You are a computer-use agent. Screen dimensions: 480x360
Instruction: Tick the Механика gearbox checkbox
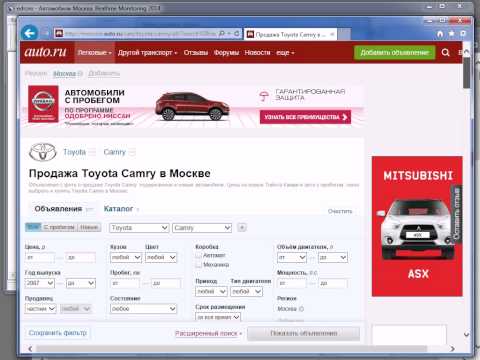[x=198, y=265]
